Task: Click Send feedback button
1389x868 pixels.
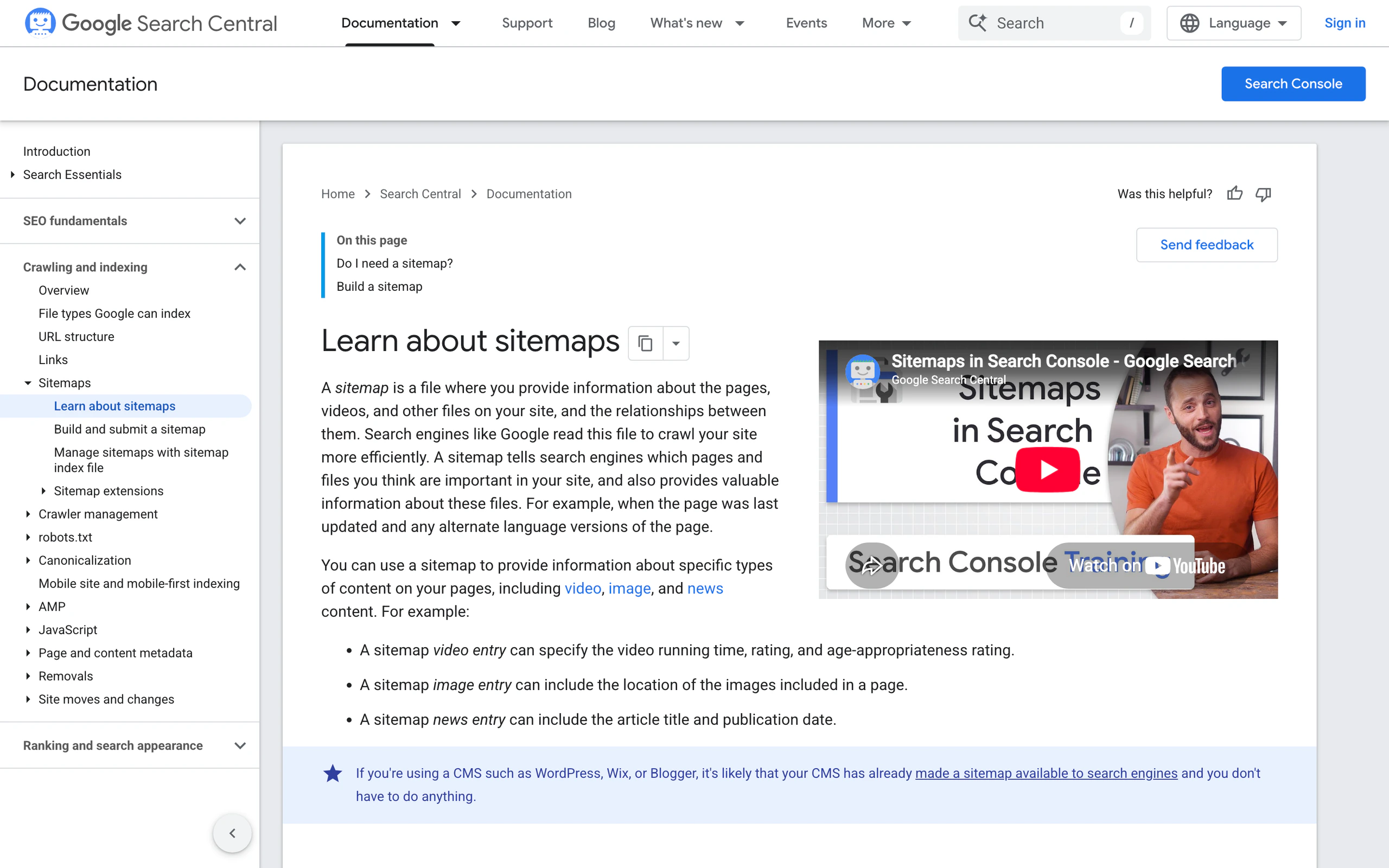Action: (1207, 245)
